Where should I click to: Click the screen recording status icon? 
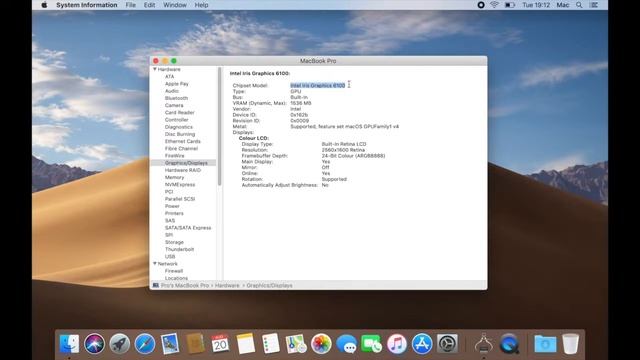click(x=481, y=5)
